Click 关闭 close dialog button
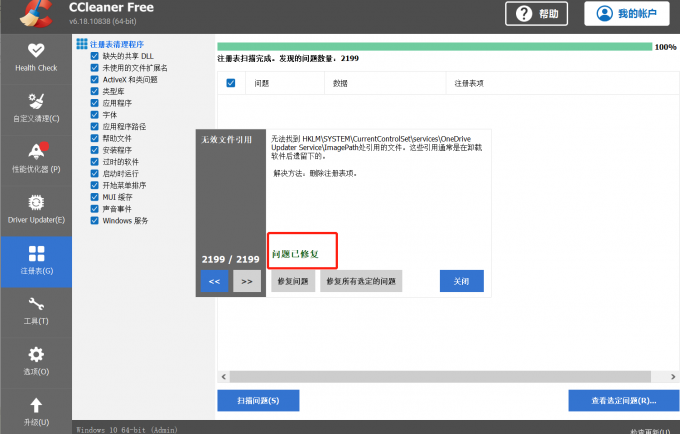 (461, 281)
